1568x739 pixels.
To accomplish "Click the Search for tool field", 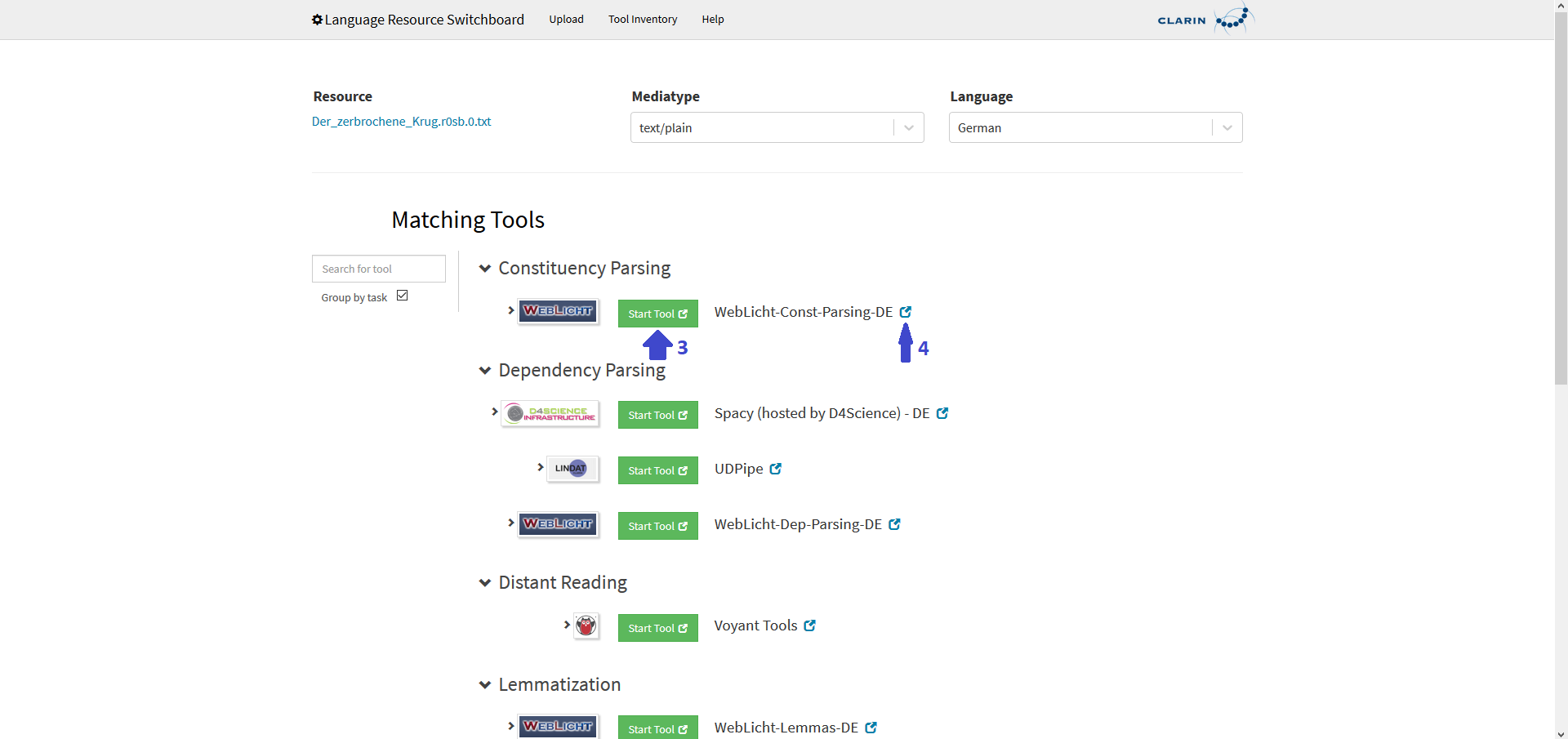I will pyautogui.click(x=378, y=269).
